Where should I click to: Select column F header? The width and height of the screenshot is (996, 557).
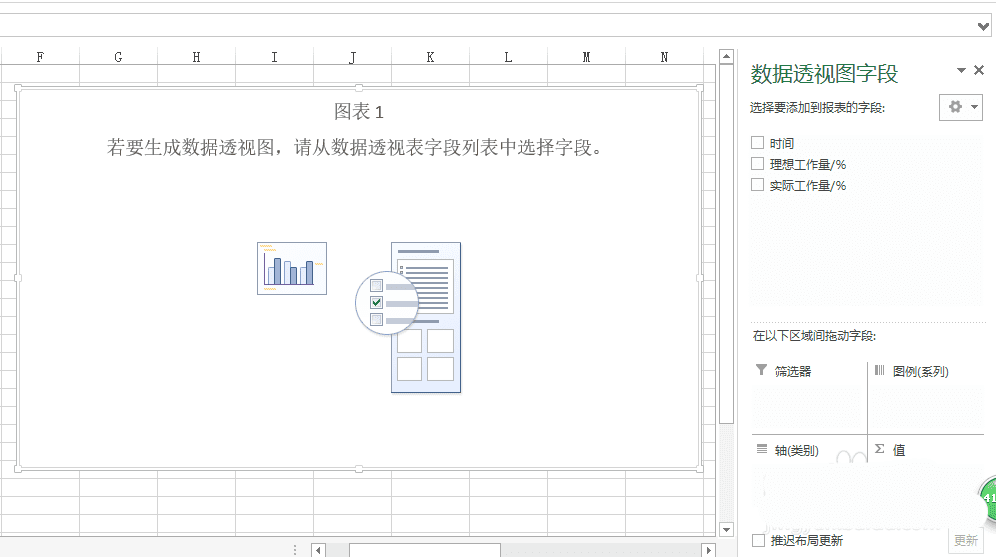[x=40, y=57]
